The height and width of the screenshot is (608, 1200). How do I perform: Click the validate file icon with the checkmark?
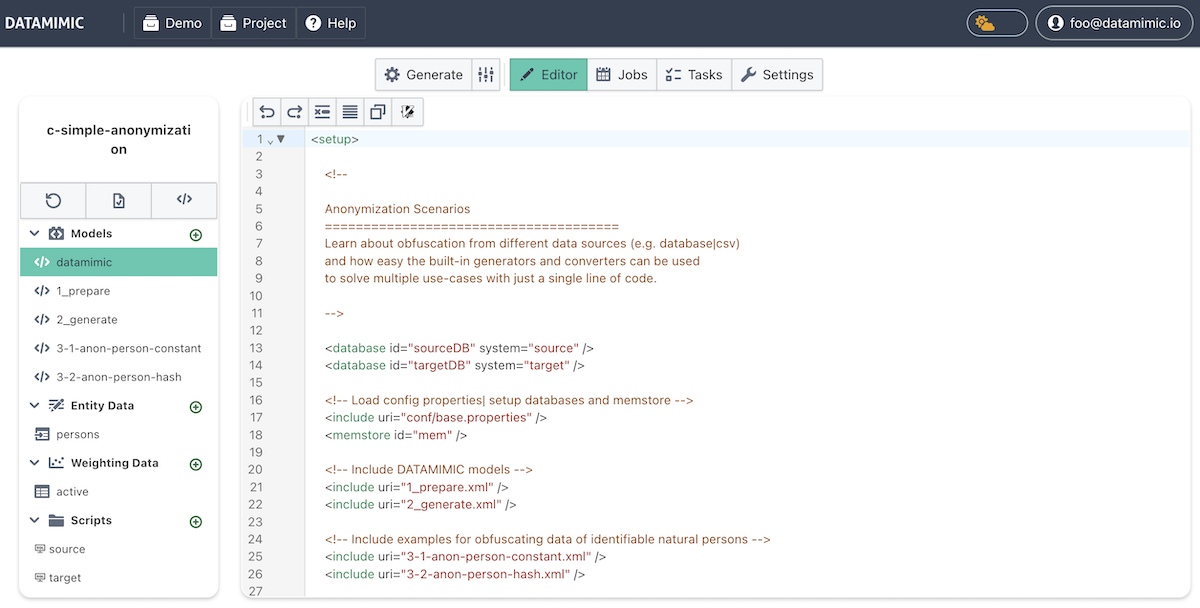point(119,200)
